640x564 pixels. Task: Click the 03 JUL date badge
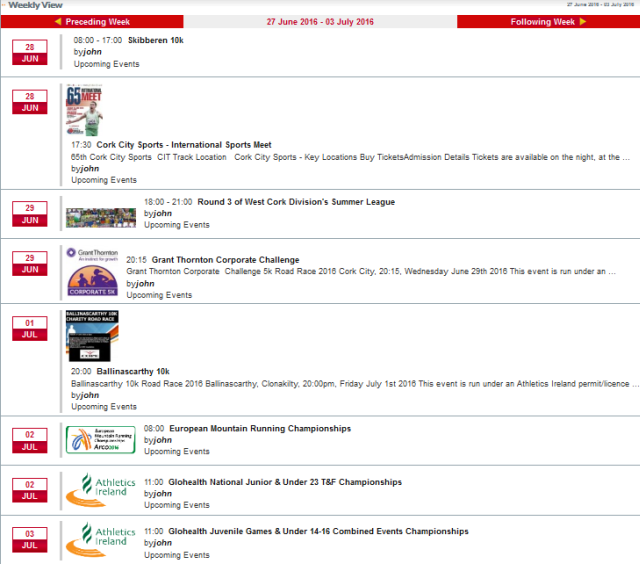click(30, 540)
